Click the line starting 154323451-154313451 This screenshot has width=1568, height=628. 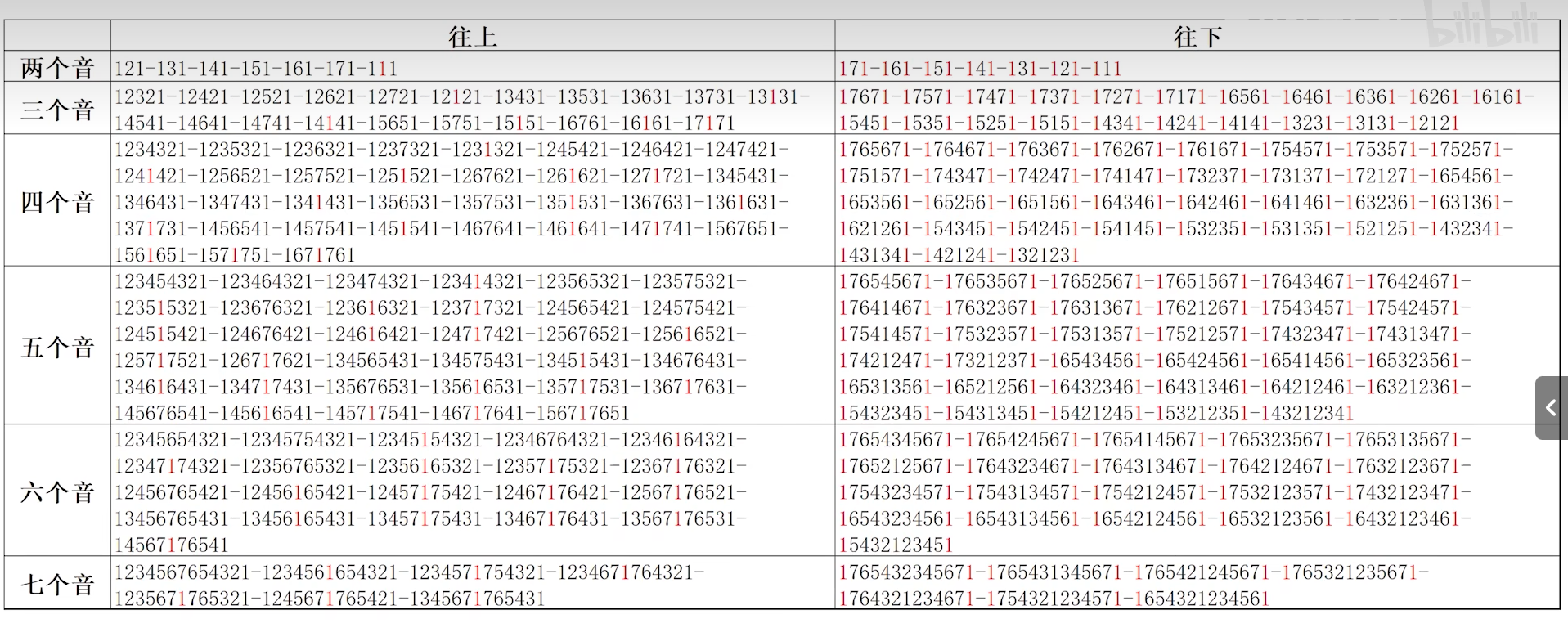pos(1097,413)
